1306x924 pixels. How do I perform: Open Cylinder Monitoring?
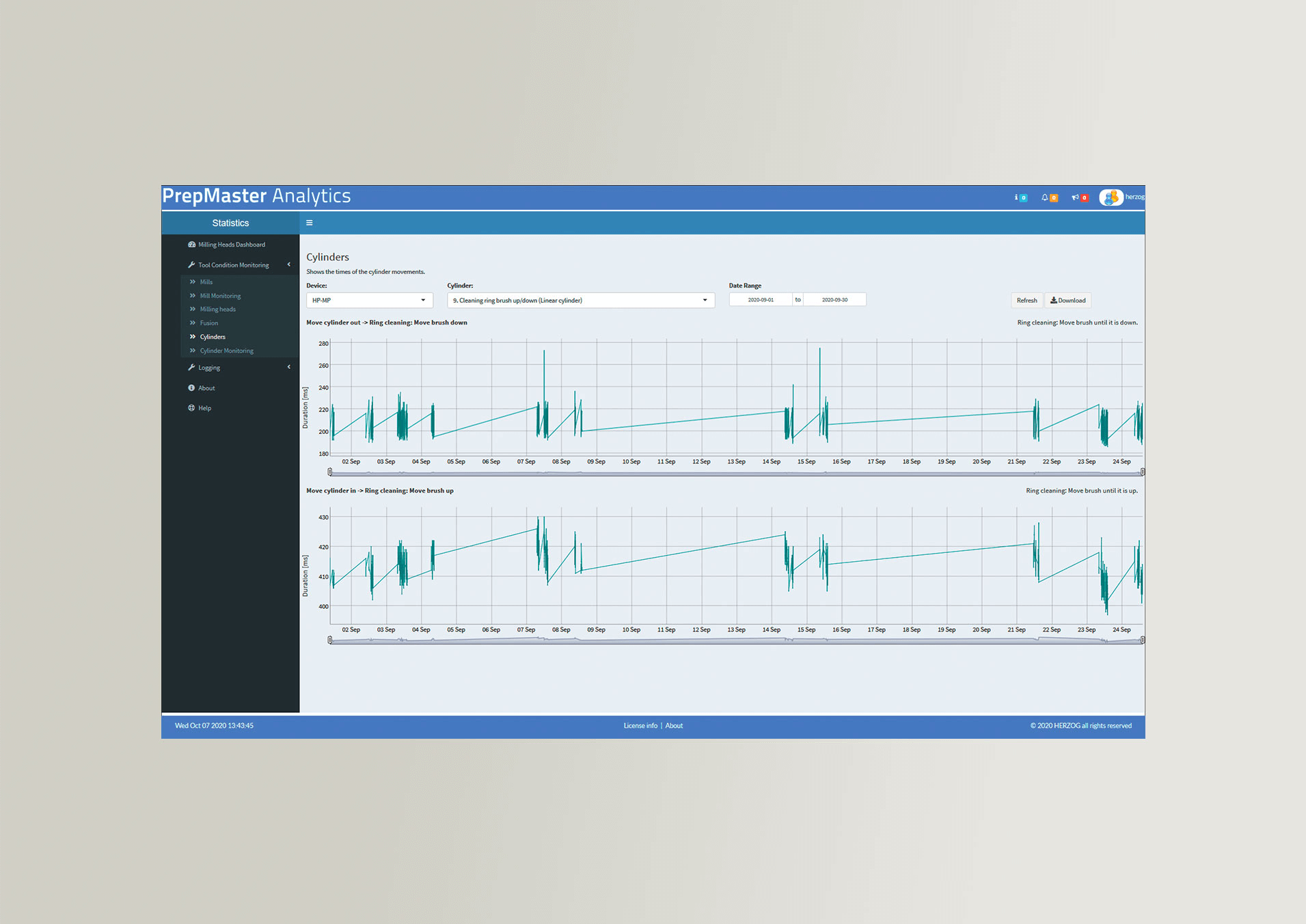tap(226, 351)
